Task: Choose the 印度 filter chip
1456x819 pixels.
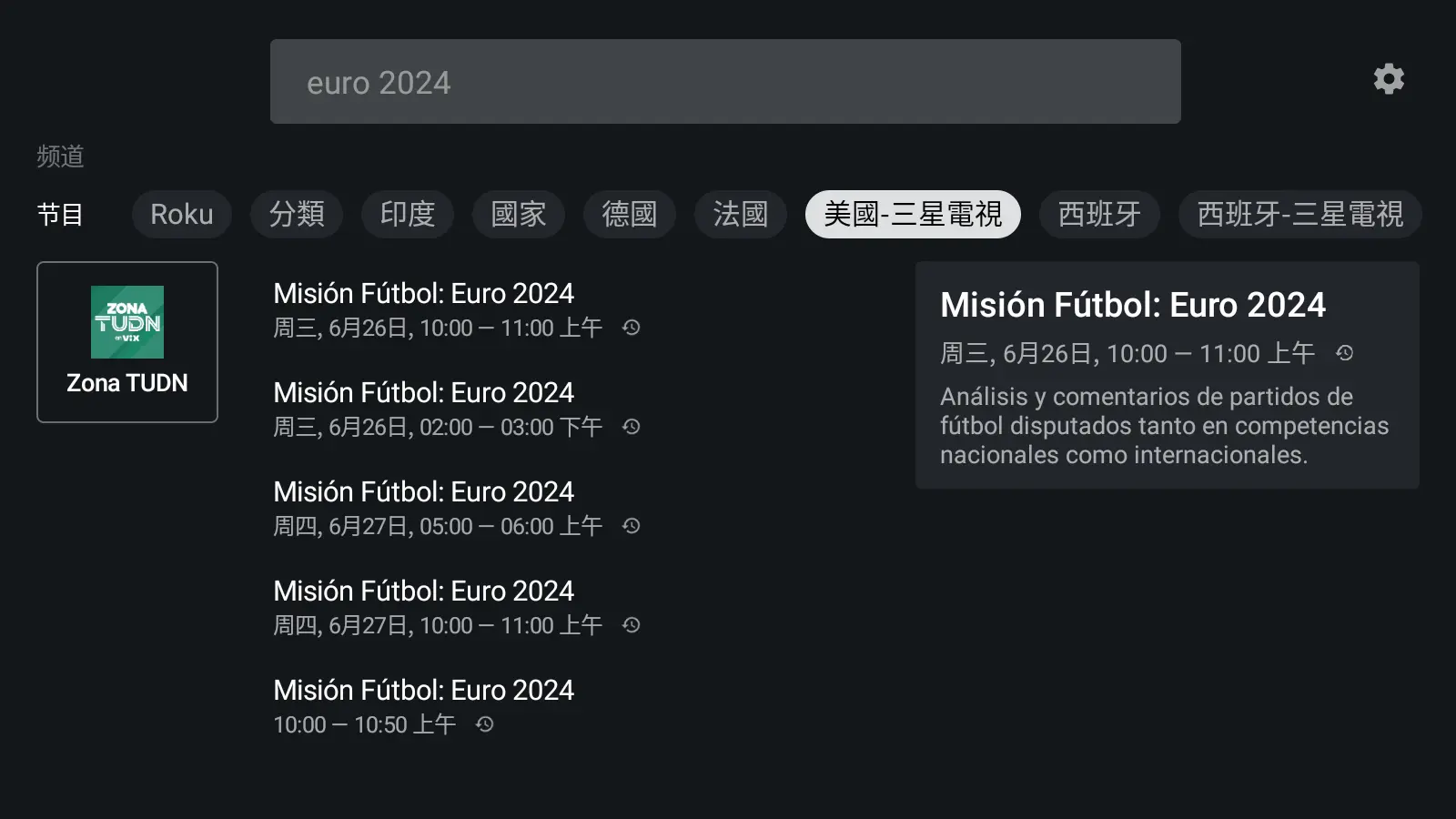Action: 408,214
